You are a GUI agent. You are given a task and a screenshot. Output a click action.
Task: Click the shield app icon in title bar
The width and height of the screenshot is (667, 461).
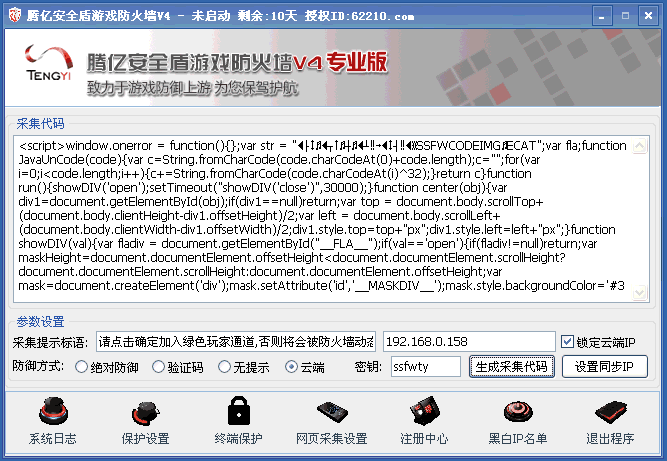pyautogui.click(x=15, y=16)
